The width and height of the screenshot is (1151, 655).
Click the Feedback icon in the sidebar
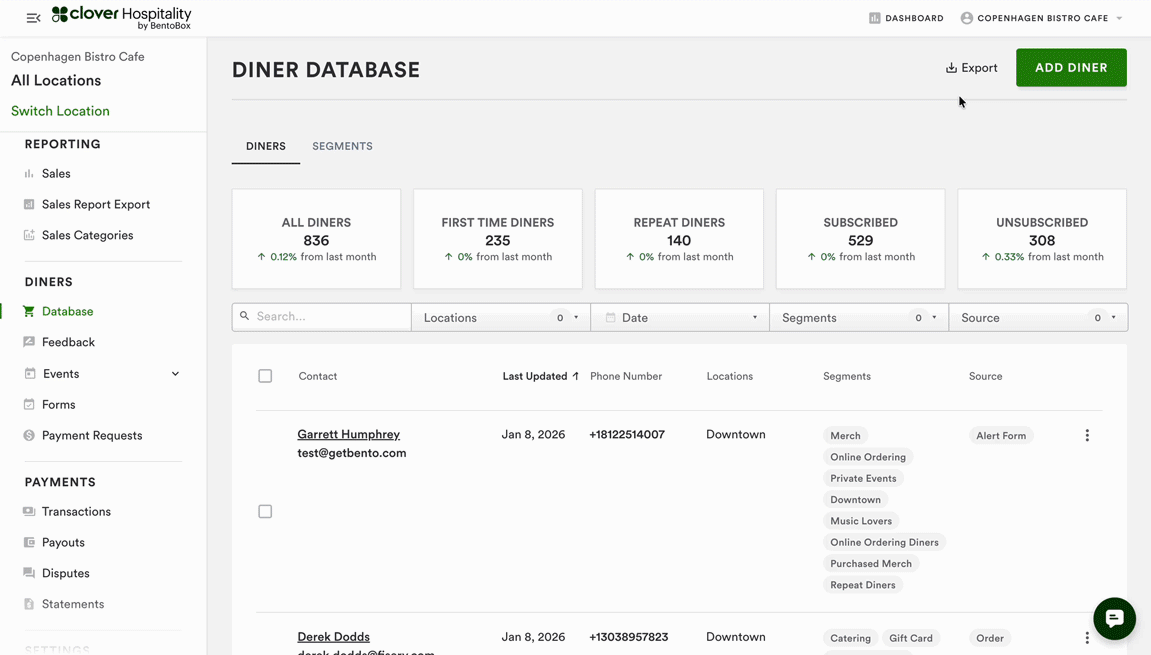tap(29, 342)
